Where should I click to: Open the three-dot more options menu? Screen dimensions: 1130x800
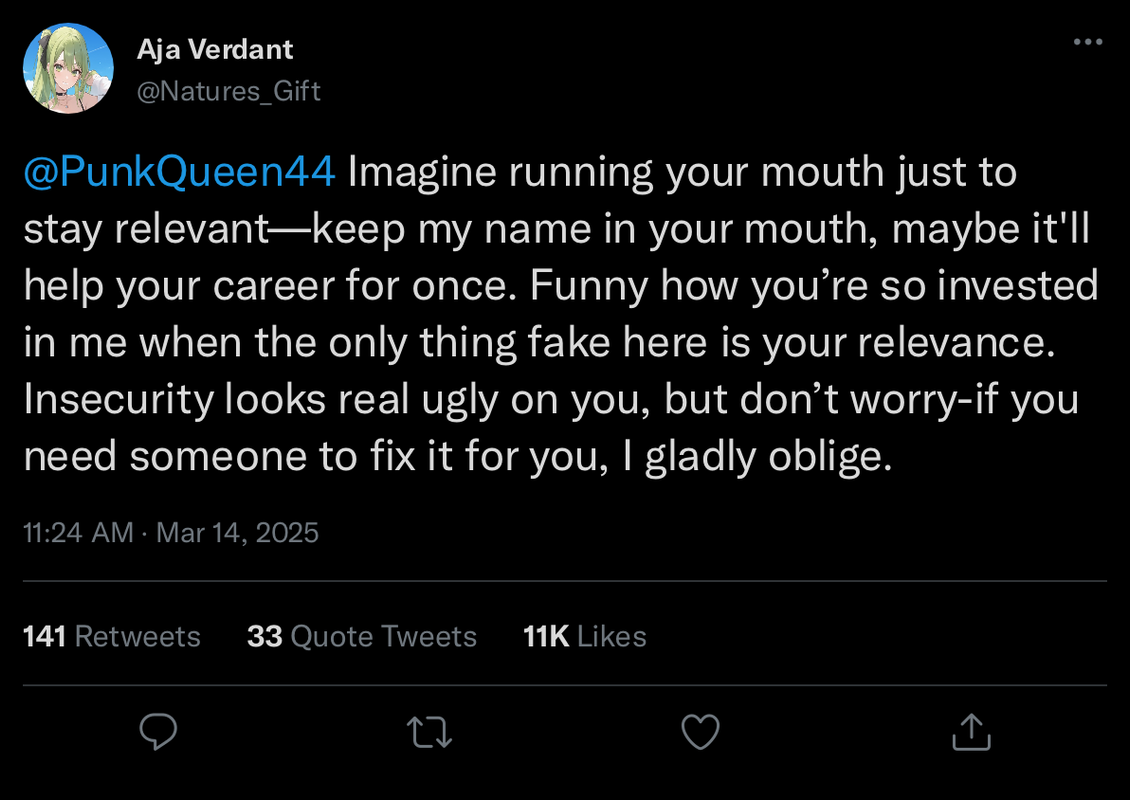(x=1087, y=43)
